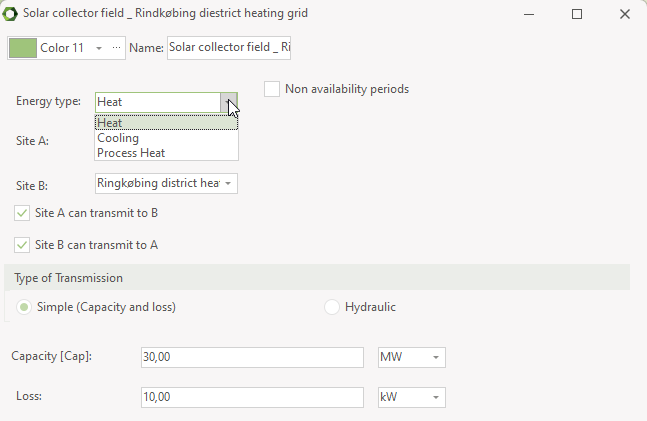
Task: Edit the Name text field
Action: tap(228, 48)
